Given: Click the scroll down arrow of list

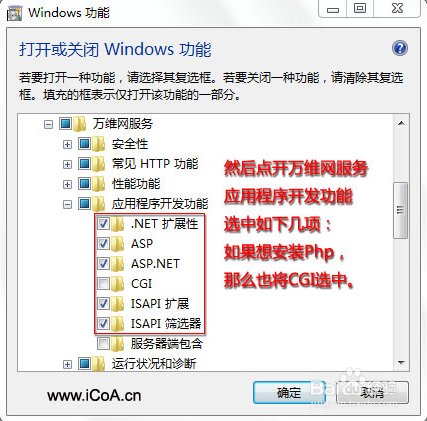Looking at the screenshot, I should pos(401,363).
